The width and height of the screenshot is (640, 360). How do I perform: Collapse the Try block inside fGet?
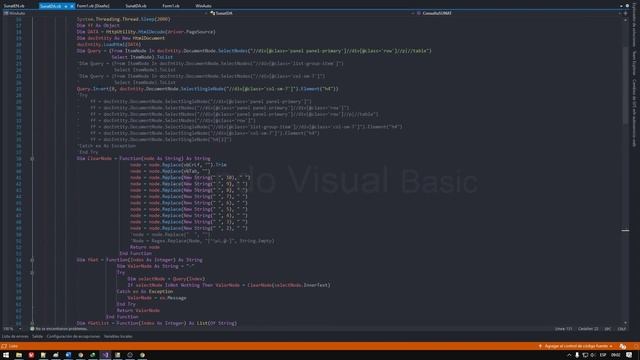click(x=32, y=272)
